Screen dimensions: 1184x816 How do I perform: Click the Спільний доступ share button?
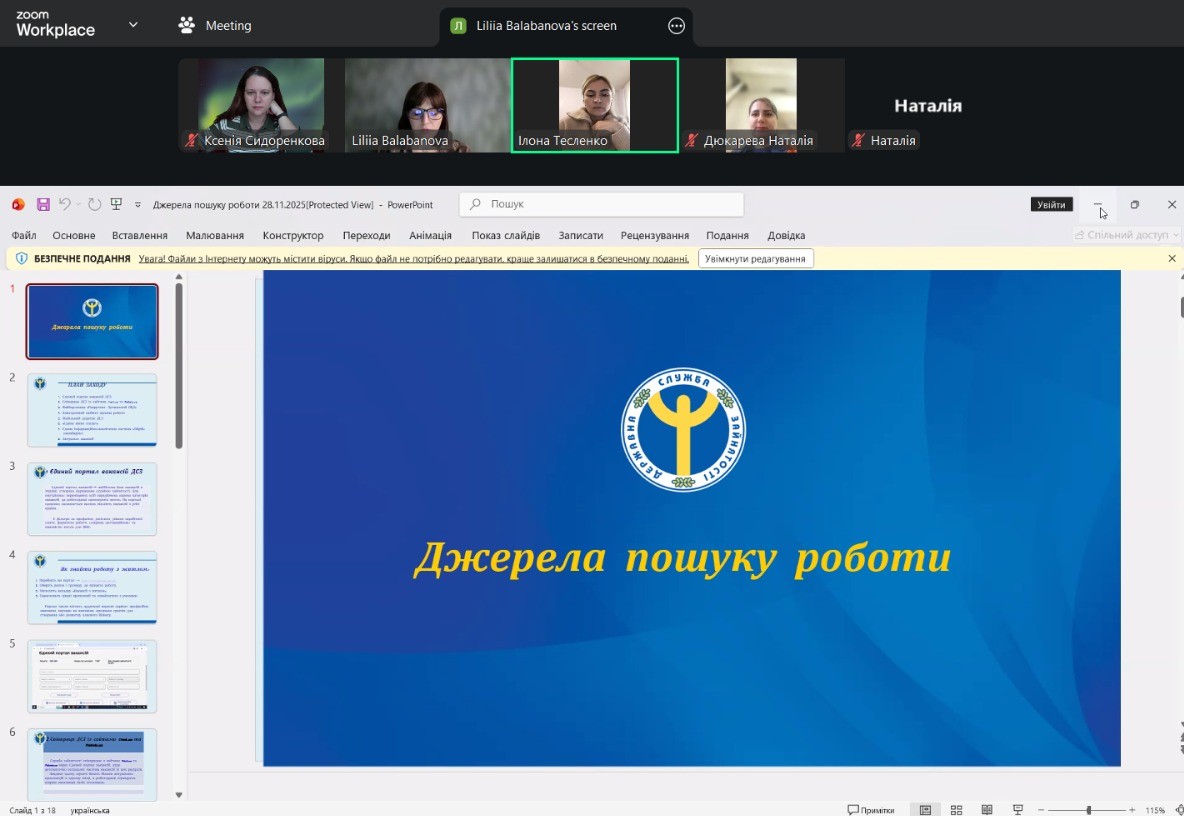[x=1126, y=235]
